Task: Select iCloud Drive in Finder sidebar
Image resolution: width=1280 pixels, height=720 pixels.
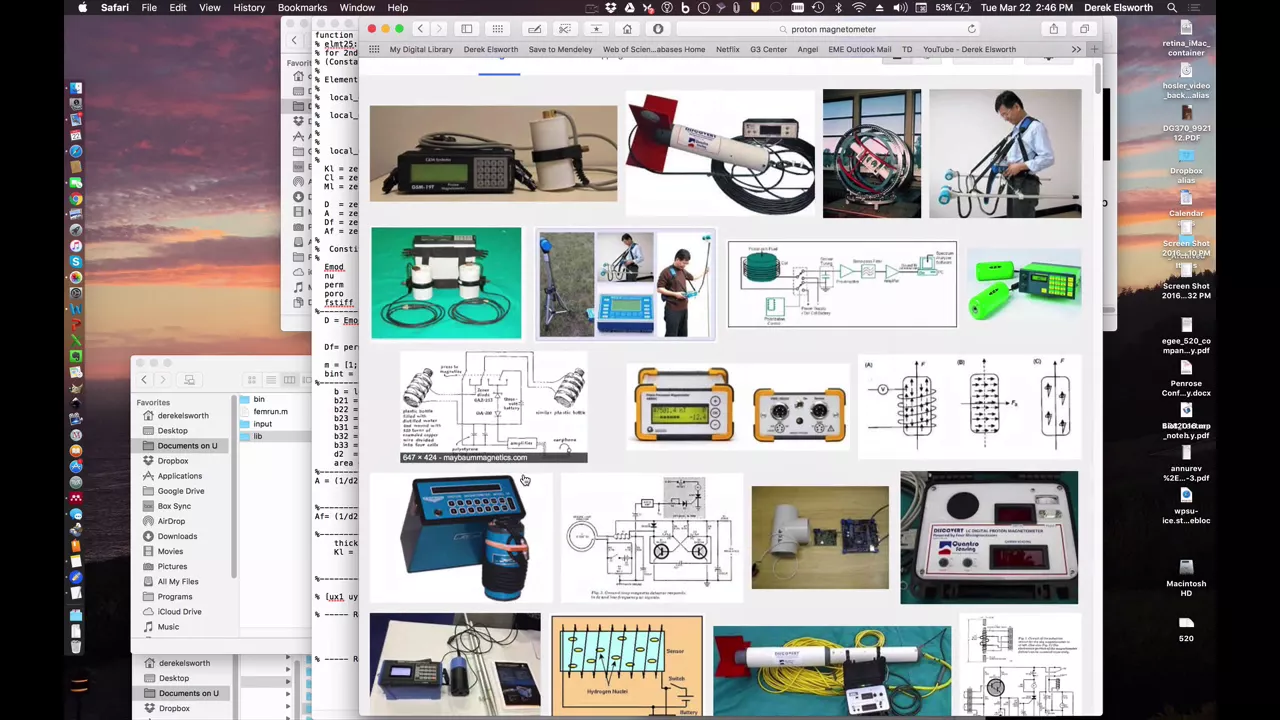Action: pos(179,612)
